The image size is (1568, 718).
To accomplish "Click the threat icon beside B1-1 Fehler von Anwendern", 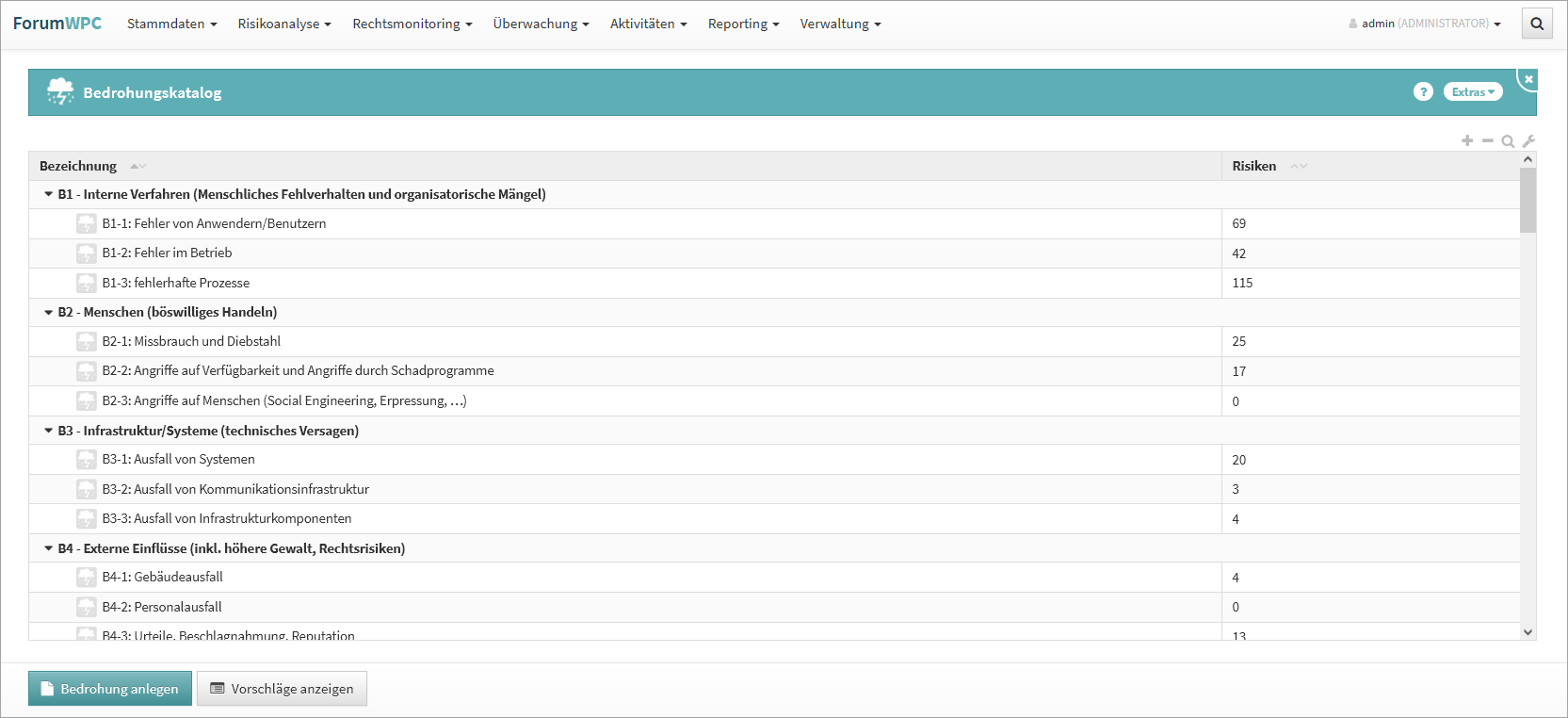I will coord(87,223).
